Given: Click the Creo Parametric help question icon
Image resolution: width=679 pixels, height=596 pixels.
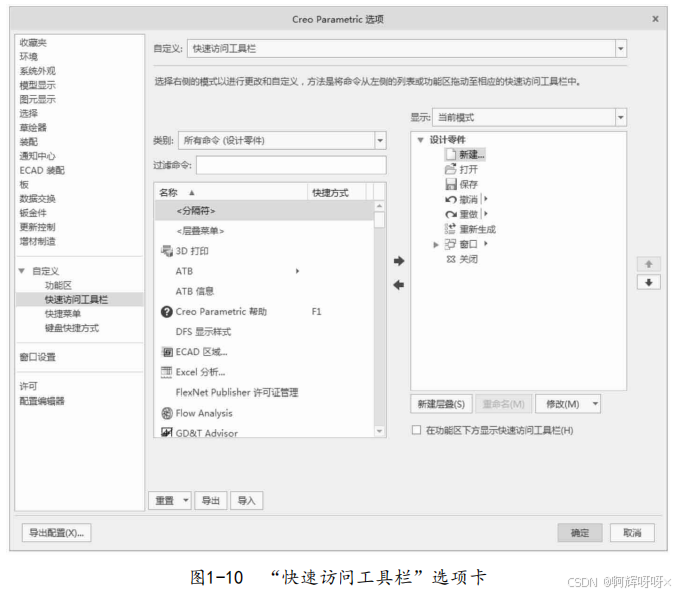Looking at the screenshot, I should (167, 311).
